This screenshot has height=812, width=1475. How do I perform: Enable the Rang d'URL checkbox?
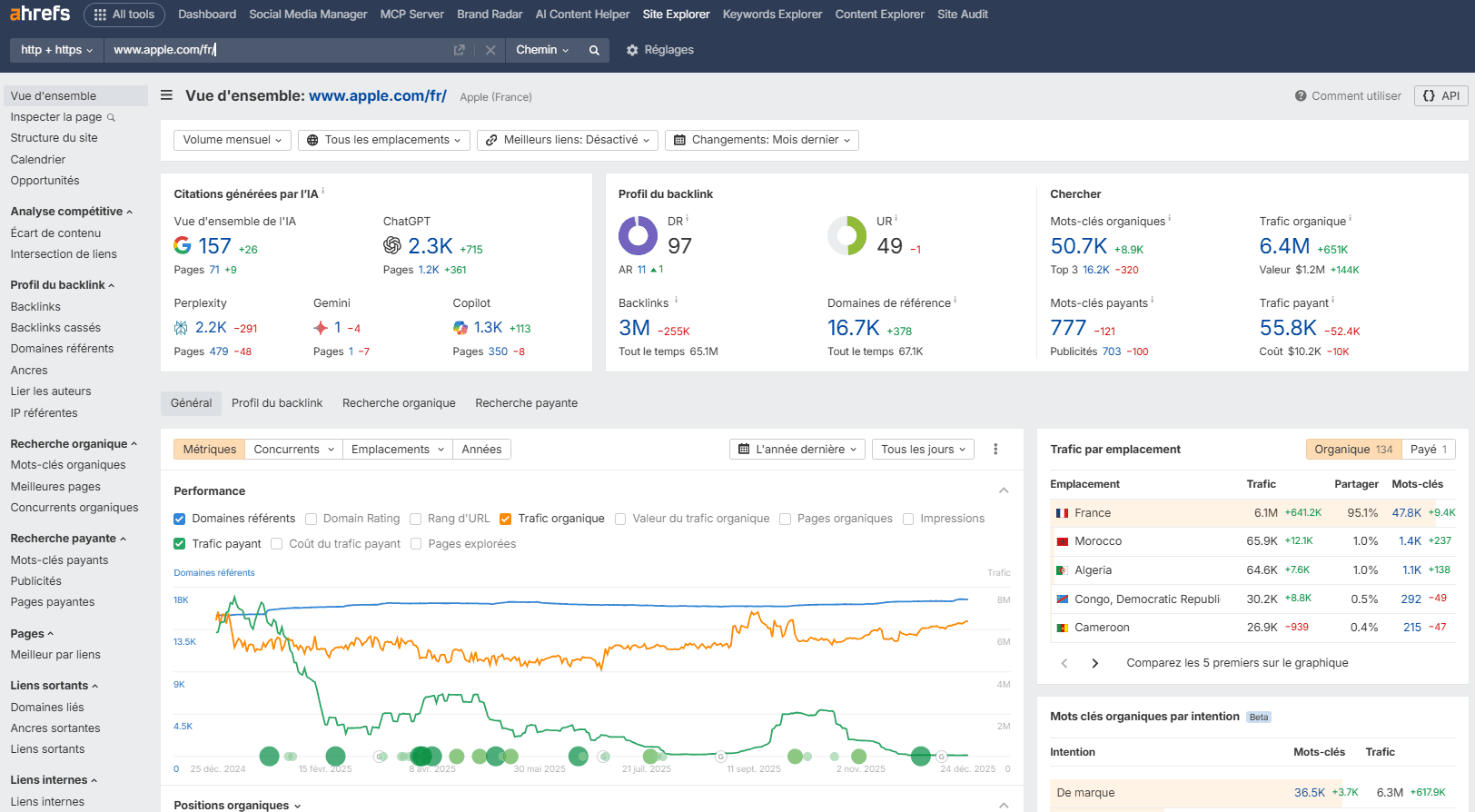[x=415, y=519]
